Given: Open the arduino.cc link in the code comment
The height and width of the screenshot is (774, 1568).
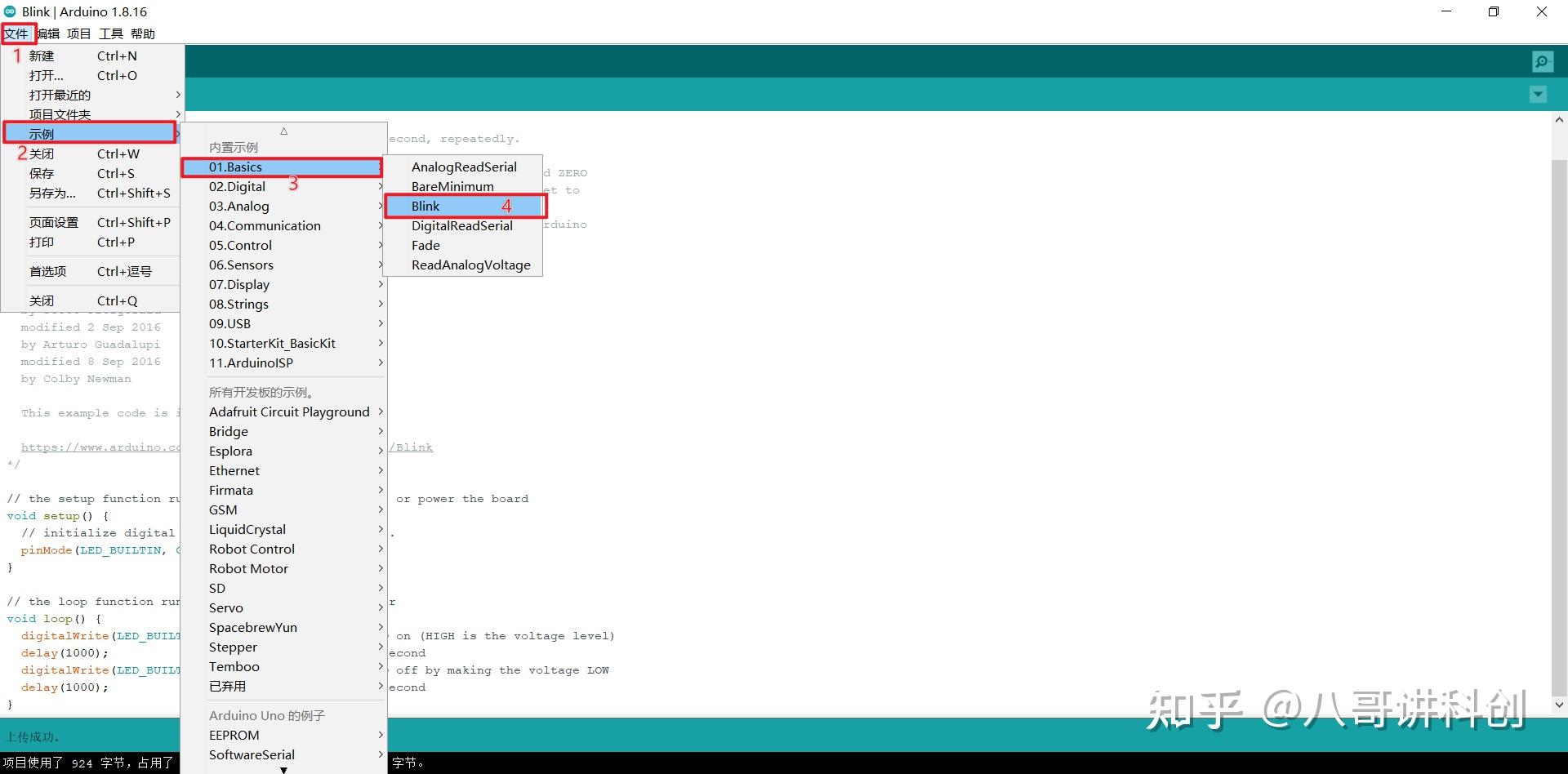Looking at the screenshot, I should click(98, 447).
